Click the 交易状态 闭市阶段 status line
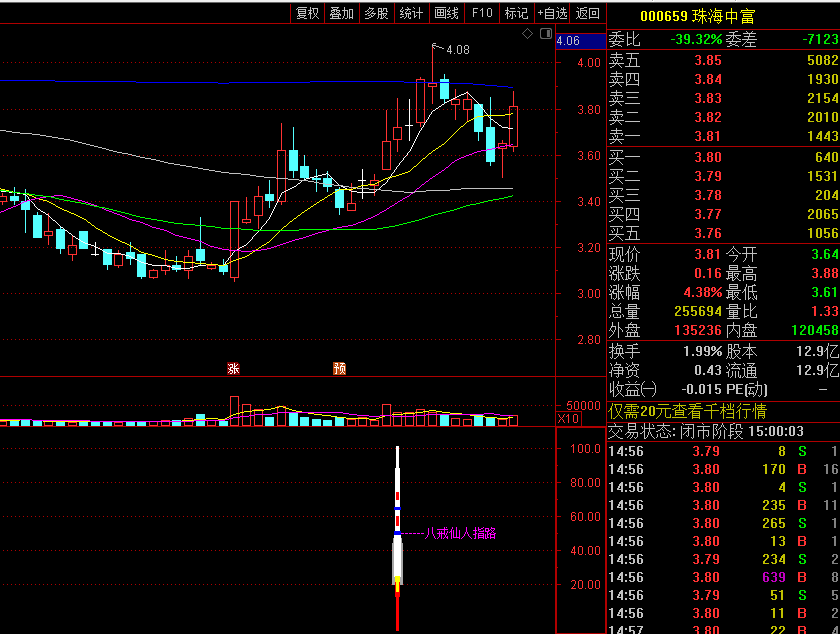The width and height of the screenshot is (840, 634). [706, 431]
